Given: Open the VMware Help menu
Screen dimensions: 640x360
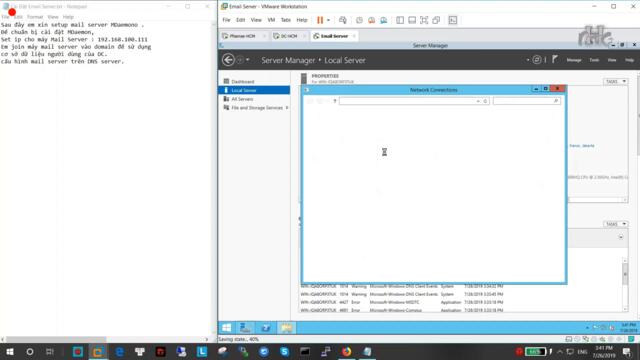Looking at the screenshot, I should pyautogui.click(x=302, y=20).
